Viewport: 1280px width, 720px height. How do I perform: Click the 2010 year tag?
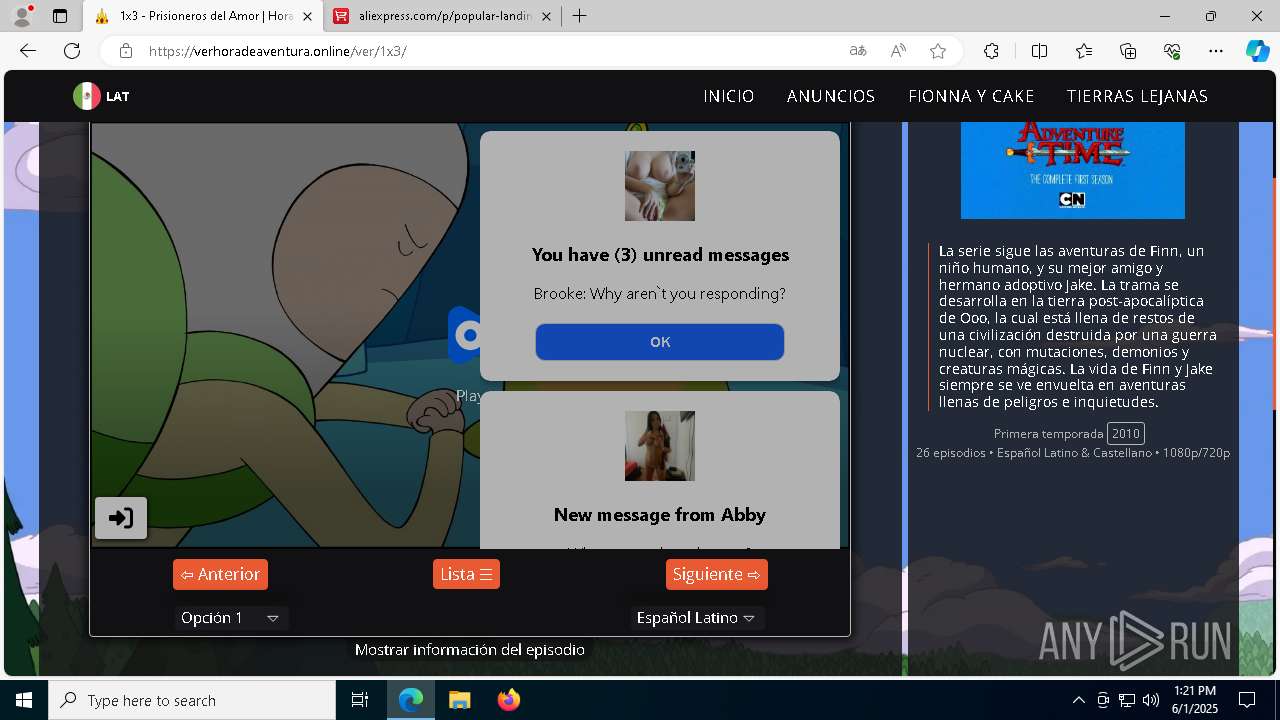pyautogui.click(x=1126, y=433)
